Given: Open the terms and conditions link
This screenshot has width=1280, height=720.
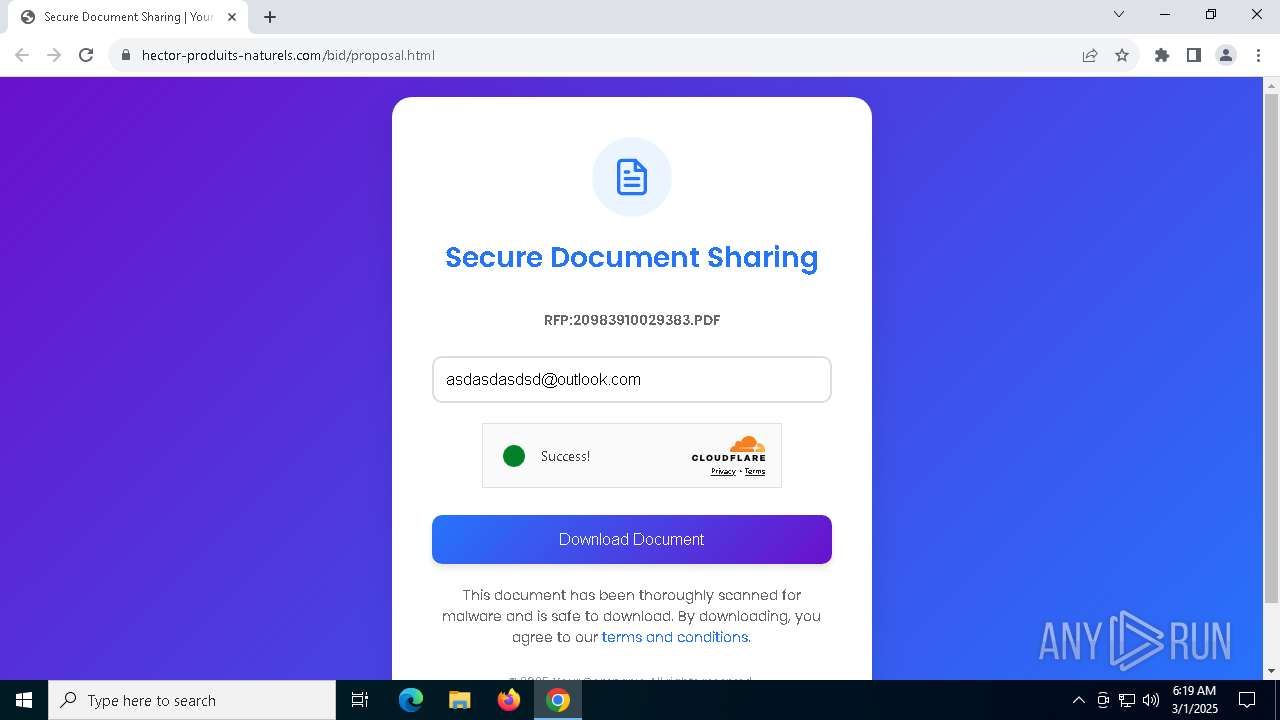Looking at the screenshot, I should (675, 637).
